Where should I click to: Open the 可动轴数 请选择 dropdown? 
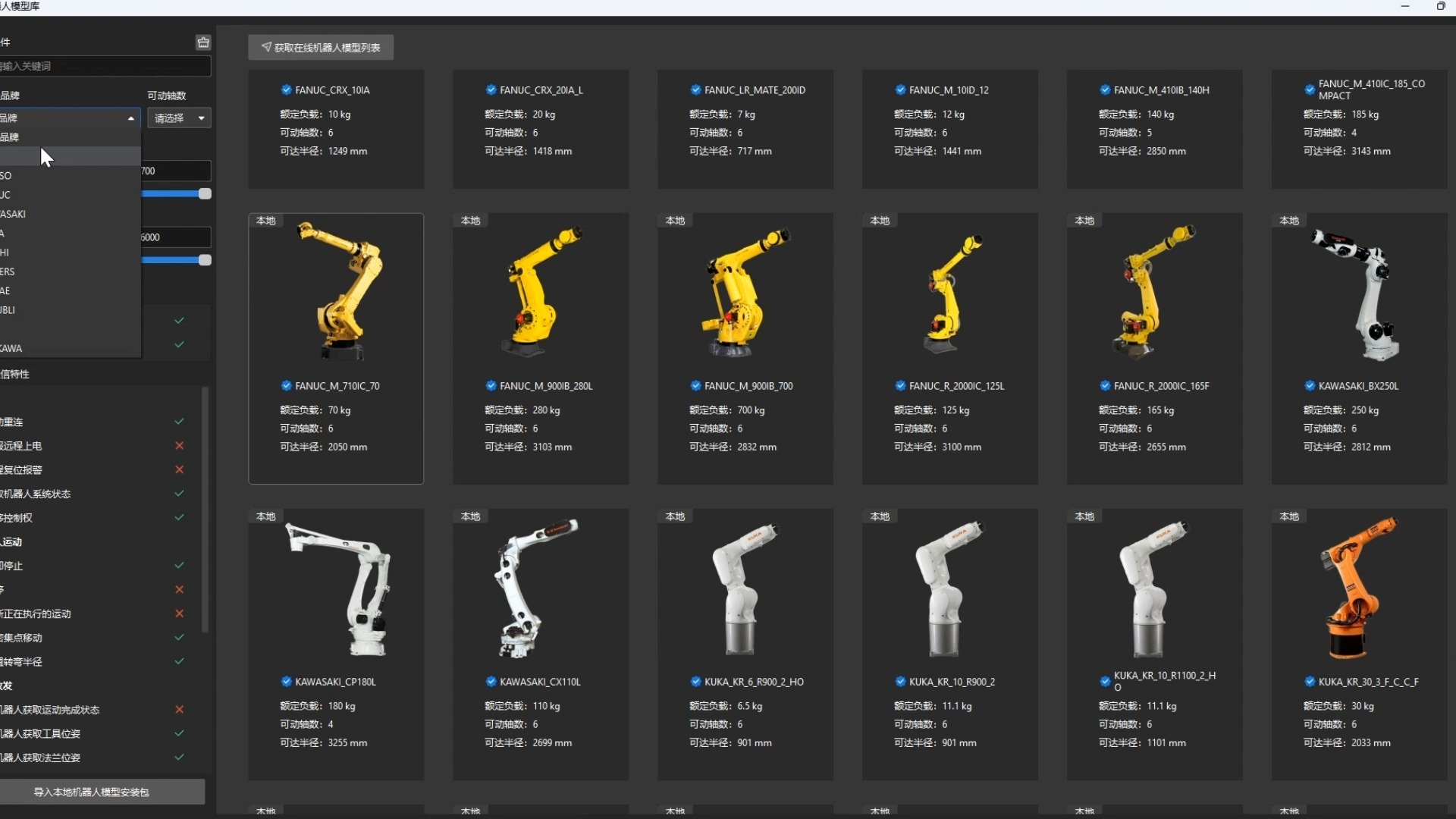coord(179,118)
